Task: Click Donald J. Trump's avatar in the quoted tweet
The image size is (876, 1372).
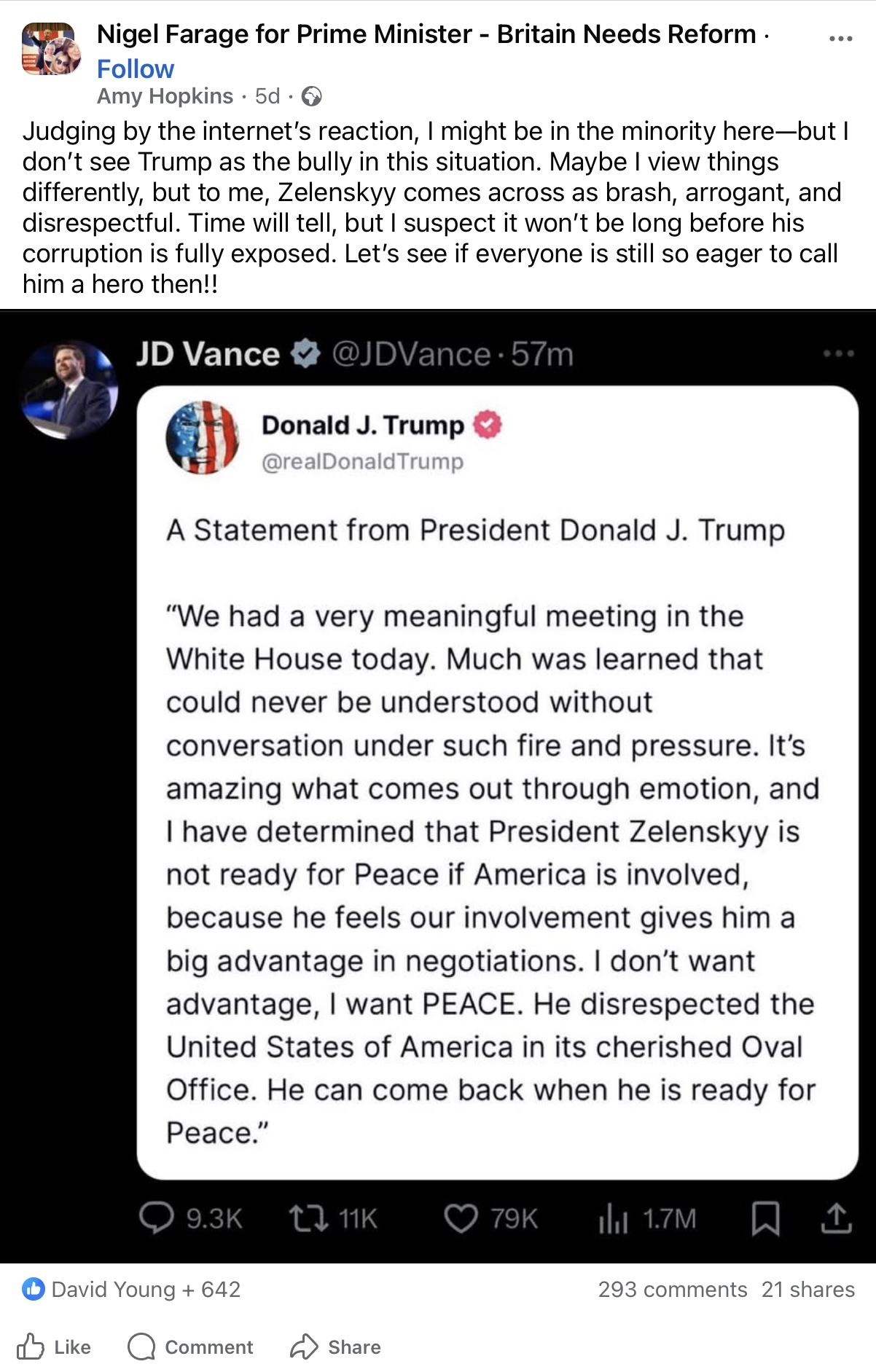Action: click(202, 437)
